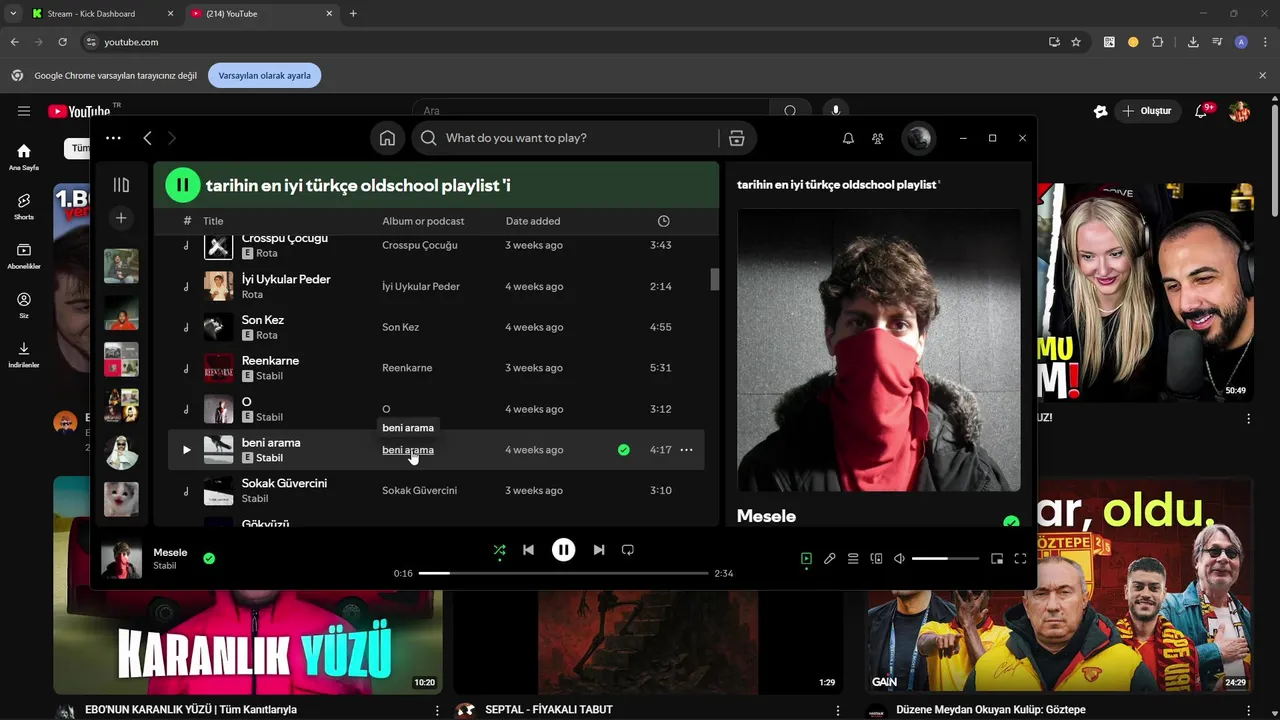
Task: Open Spotify notifications bell (What's New)
Action: click(848, 138)
